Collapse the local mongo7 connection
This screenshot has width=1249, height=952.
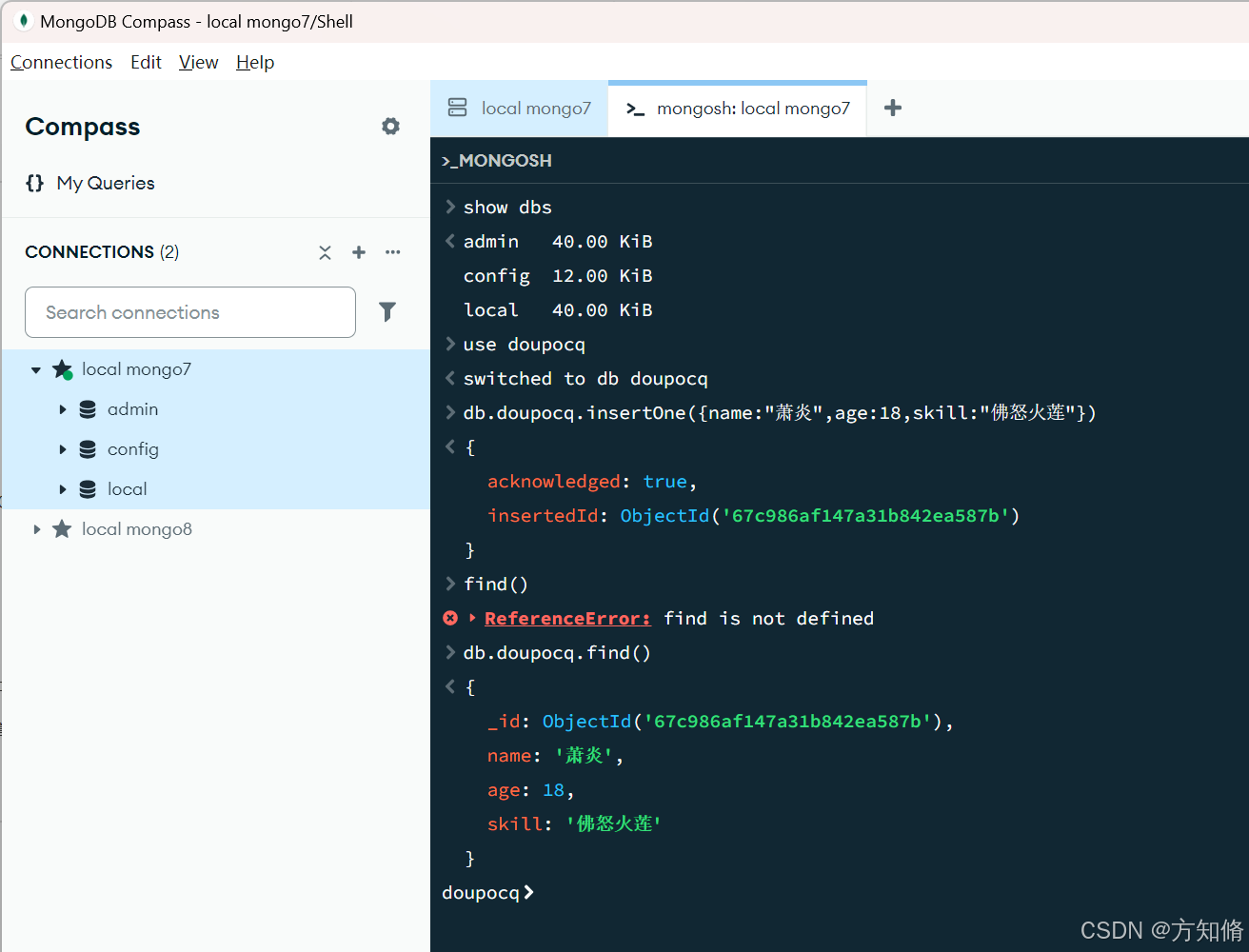[35, 368]
